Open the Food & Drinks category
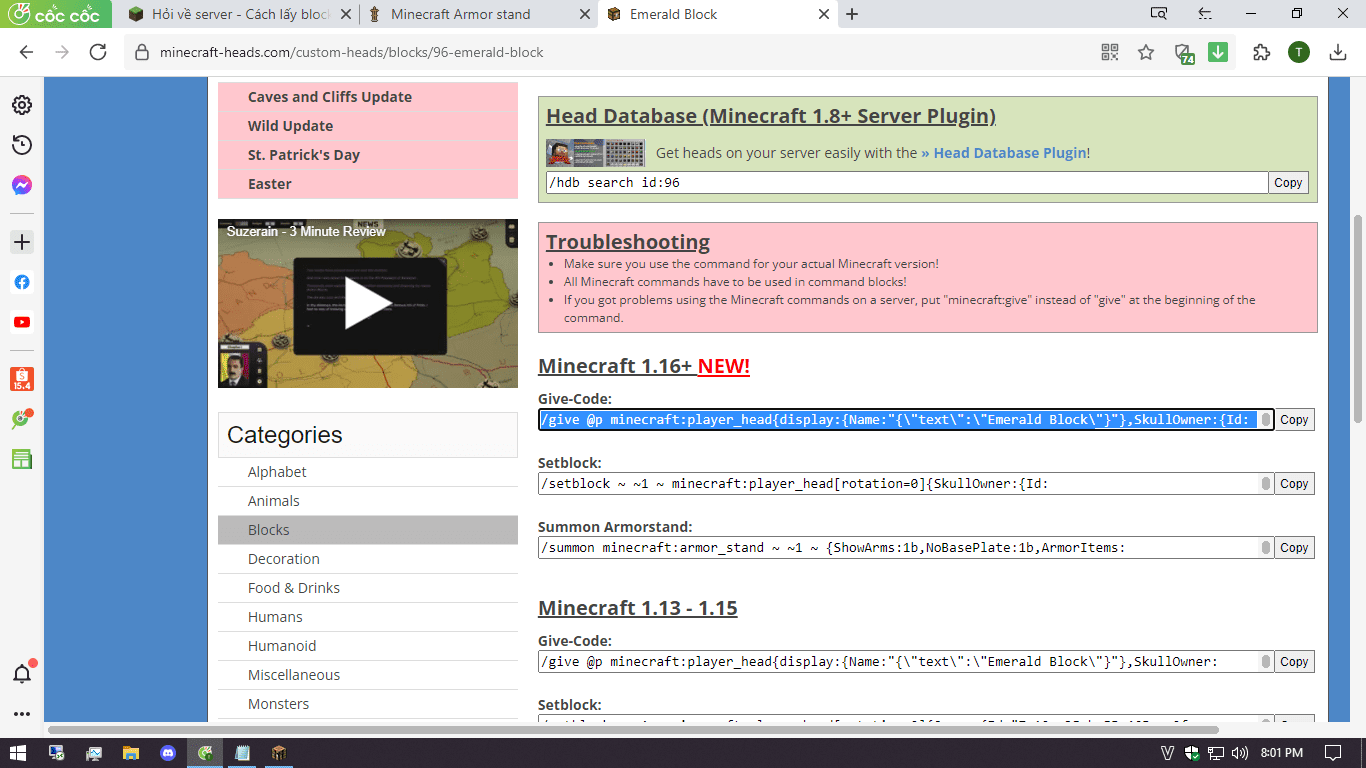Viewport: 1366px width, 768px height. 294,588
